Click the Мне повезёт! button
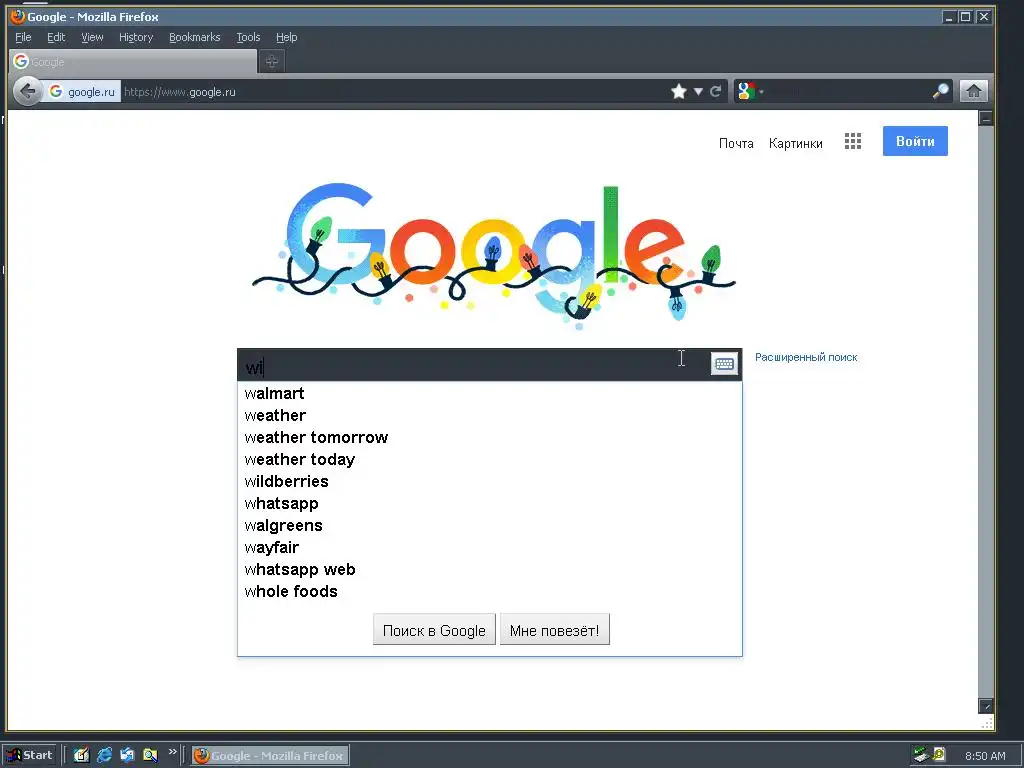1024x768 pixels. [554, 630]
